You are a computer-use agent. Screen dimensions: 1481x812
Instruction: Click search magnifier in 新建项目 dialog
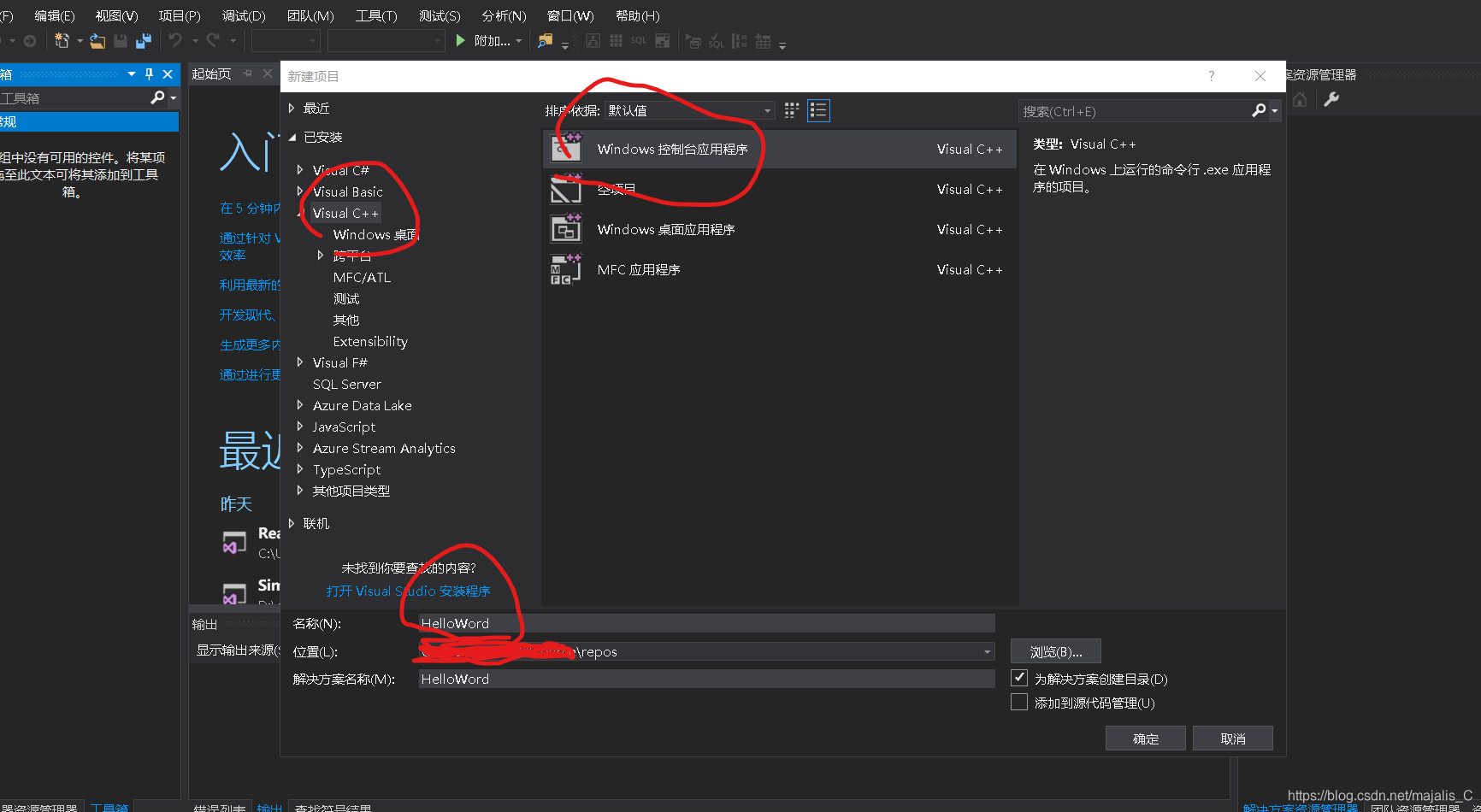click(x=1259, y=110)
